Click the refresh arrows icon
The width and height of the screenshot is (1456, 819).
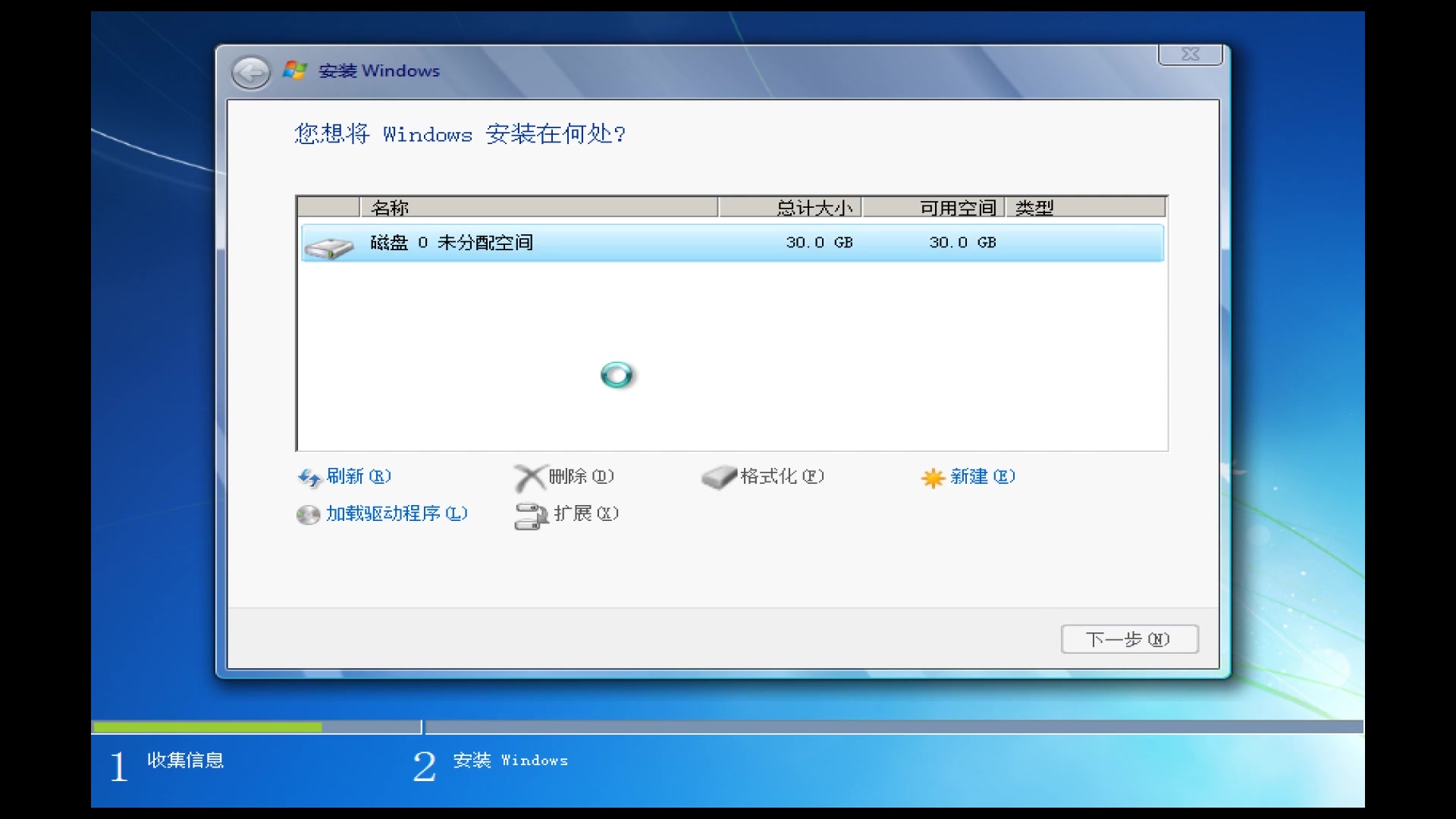click(309, 478)
